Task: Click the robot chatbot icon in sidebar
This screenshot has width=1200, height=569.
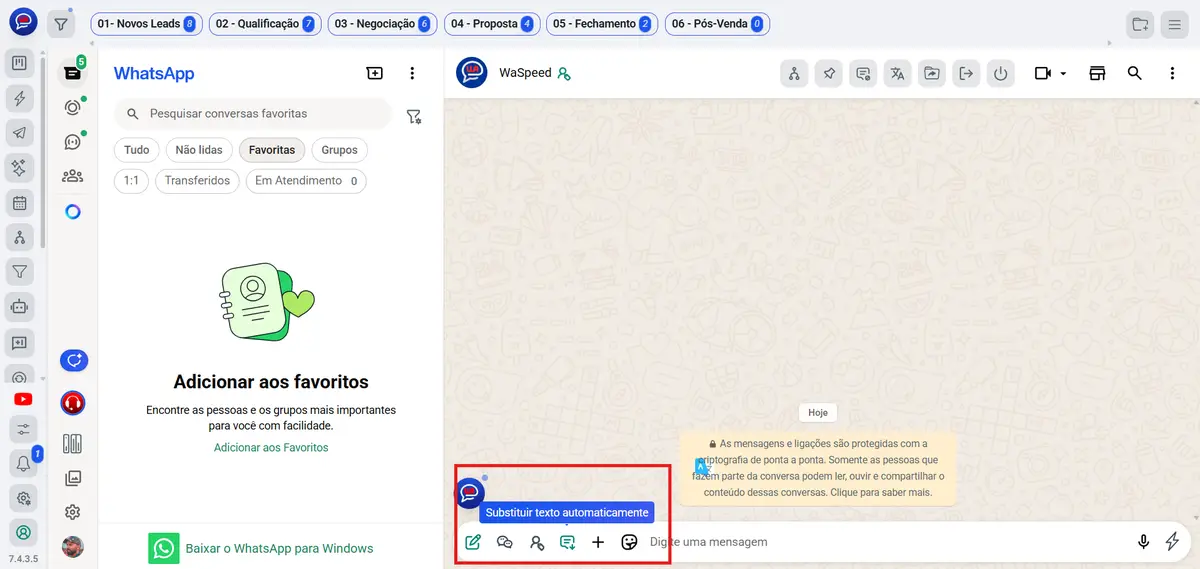Action: pyautogui.click(x=19, y=306)
